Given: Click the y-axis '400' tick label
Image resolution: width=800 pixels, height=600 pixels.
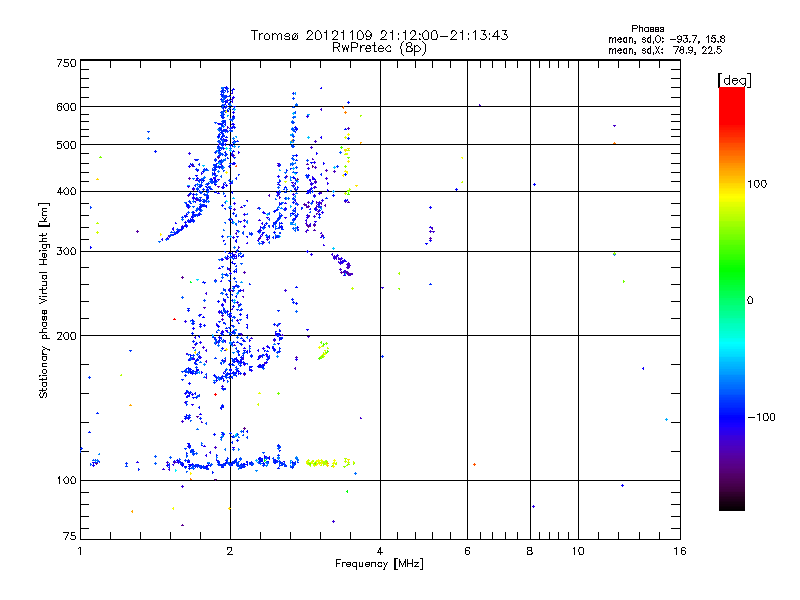Looking at the screenshot, I should pyautogui.click(x=66, y=192).
